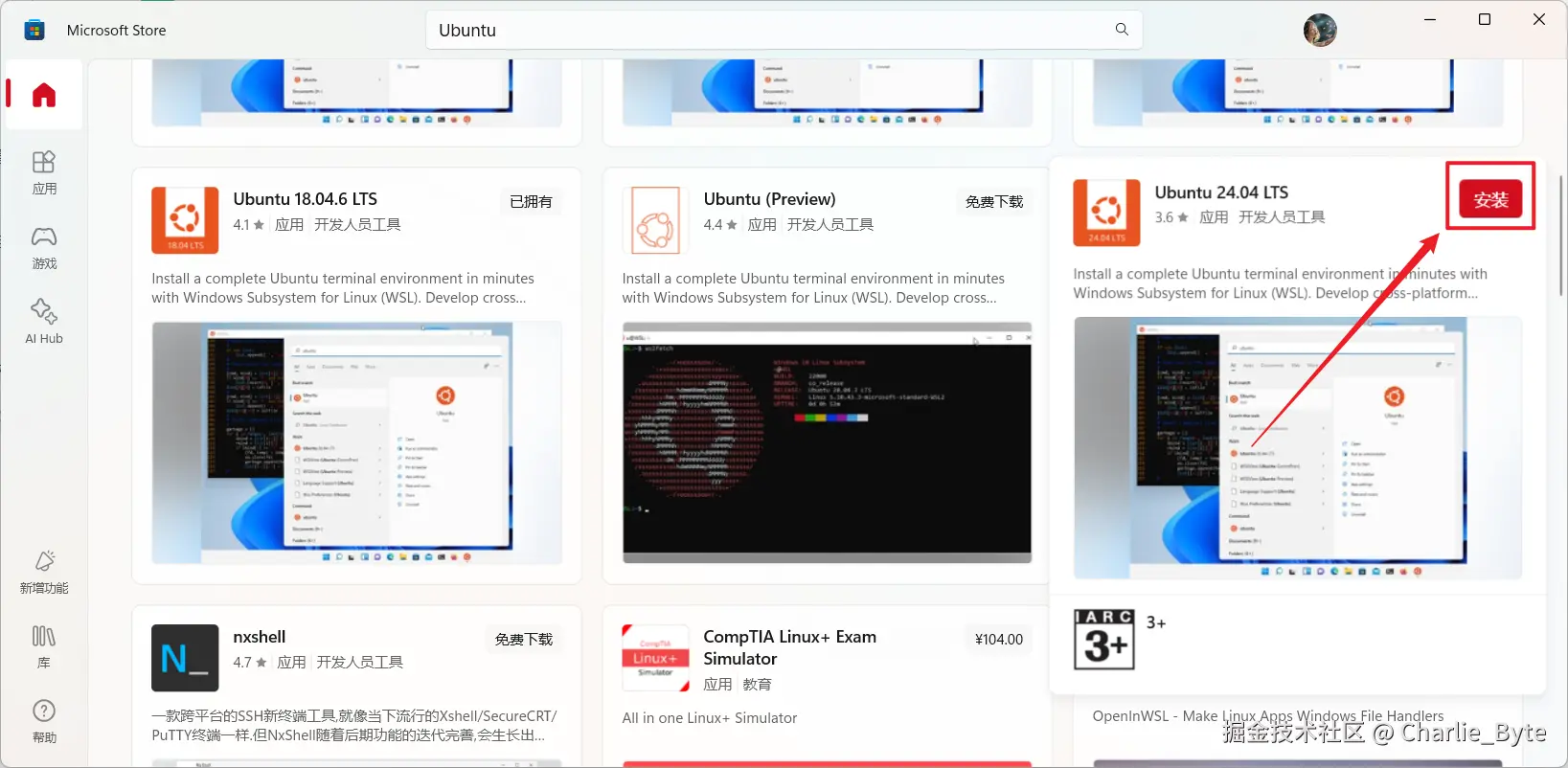Click the 3.6 star rating text

coord(1171,217)
